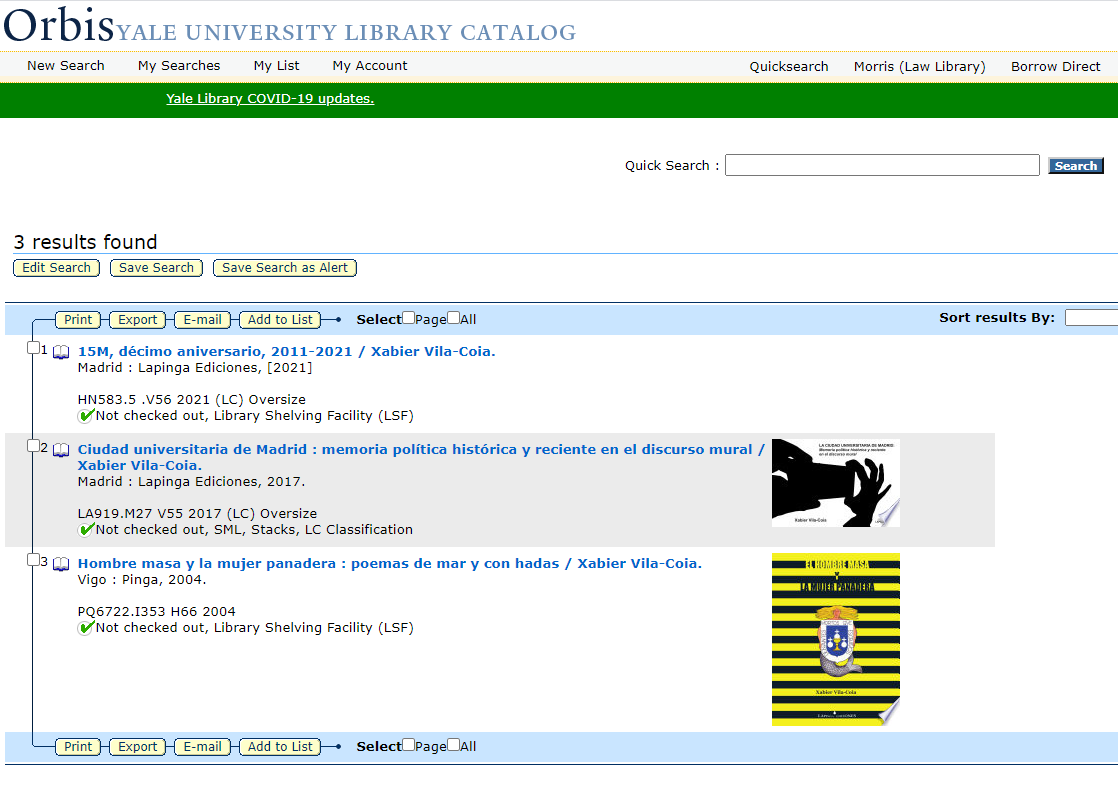This screenshot has height=802, width=1118.
Task: Click the yellow striped Hombre Masa cover thumbnail
Action: click(836, 639)
